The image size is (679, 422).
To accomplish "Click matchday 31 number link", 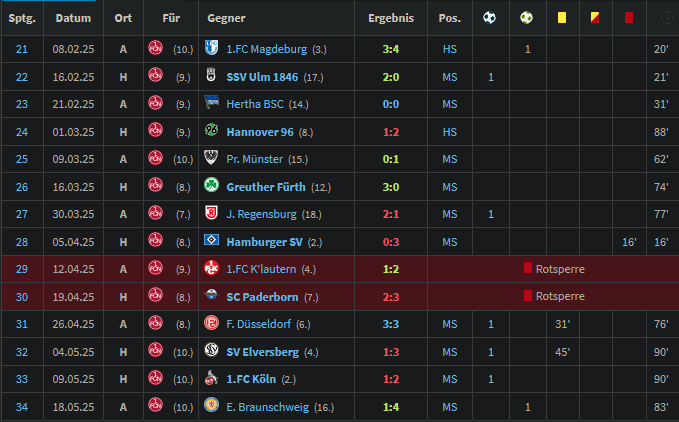I will [23, 323].
